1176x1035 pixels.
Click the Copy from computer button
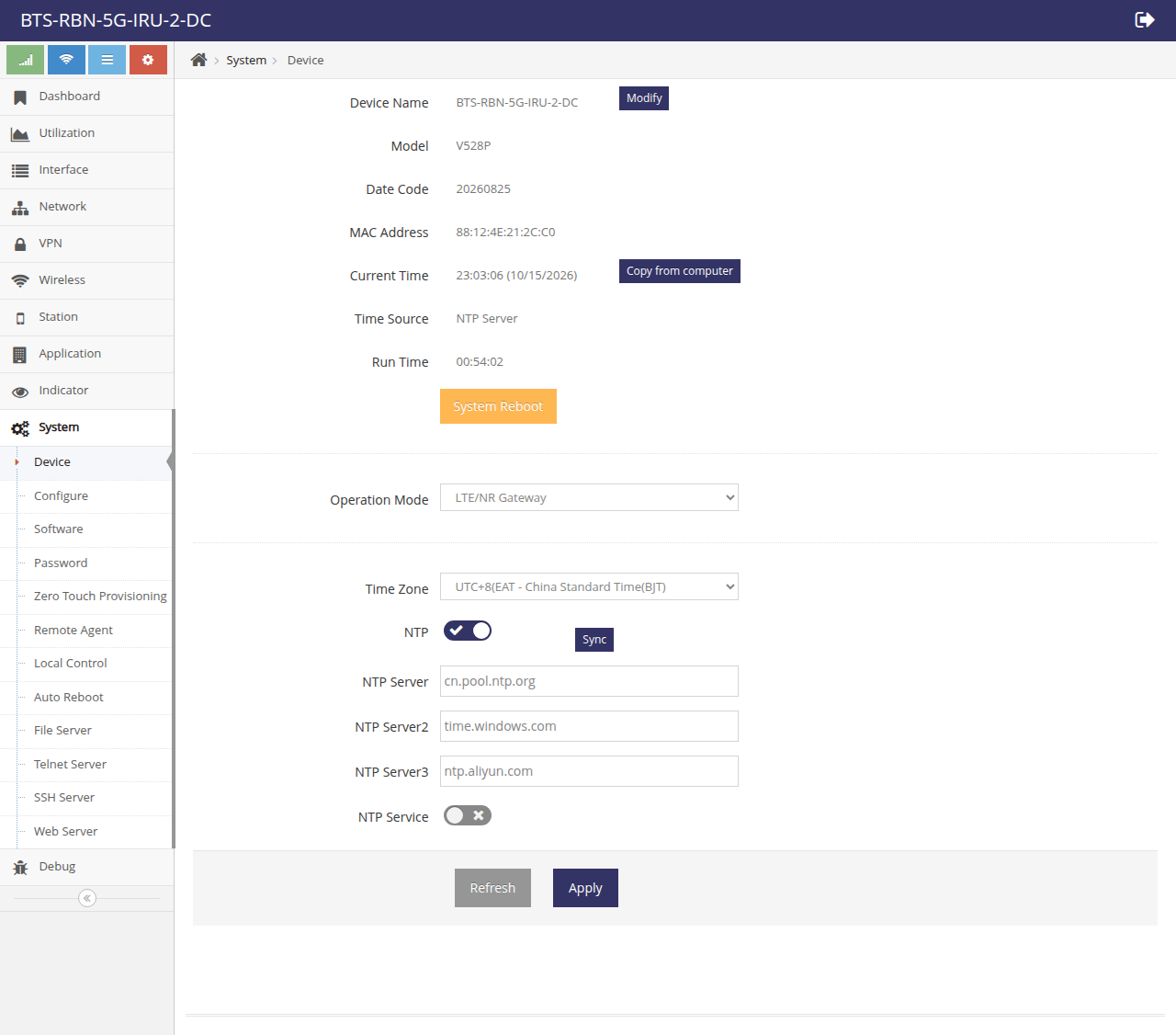680,271
